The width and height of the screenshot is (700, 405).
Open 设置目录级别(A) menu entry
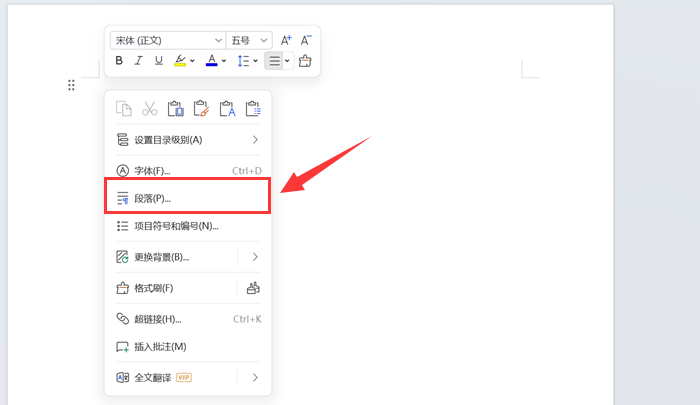tap(188, 140)
